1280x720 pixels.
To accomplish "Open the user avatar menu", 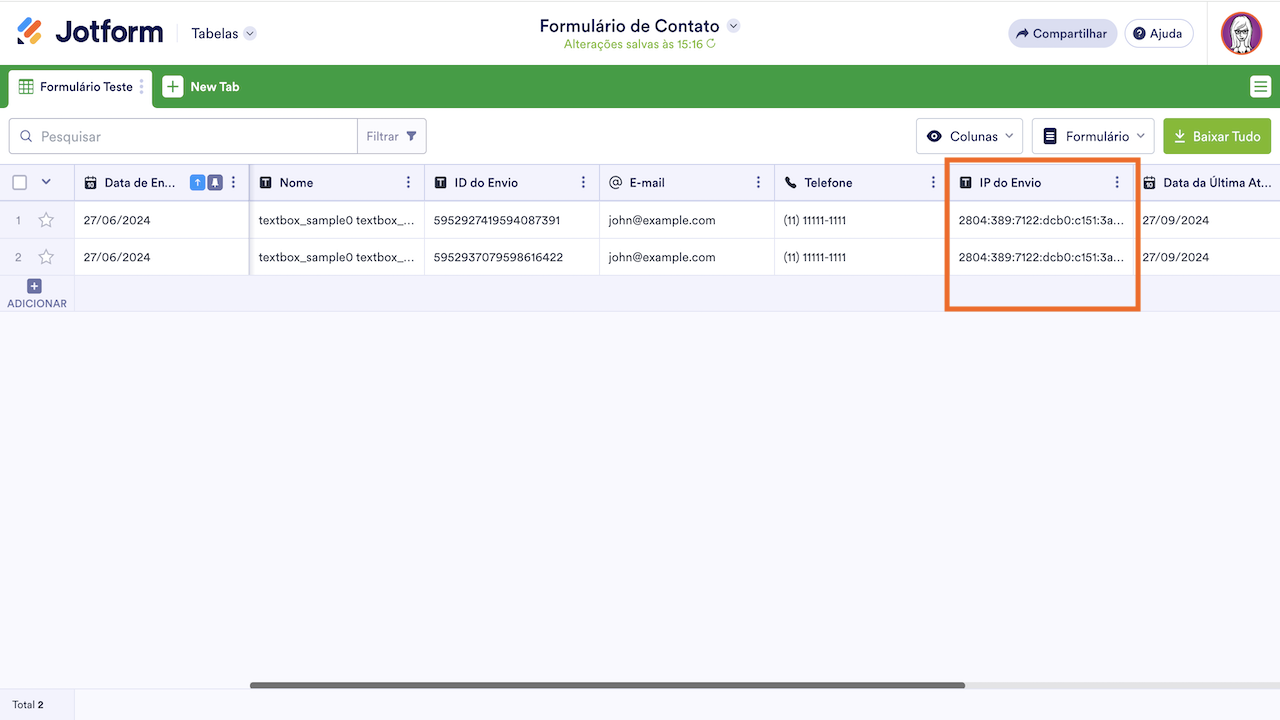I will pyautogui.click(x=1241, y=33).
